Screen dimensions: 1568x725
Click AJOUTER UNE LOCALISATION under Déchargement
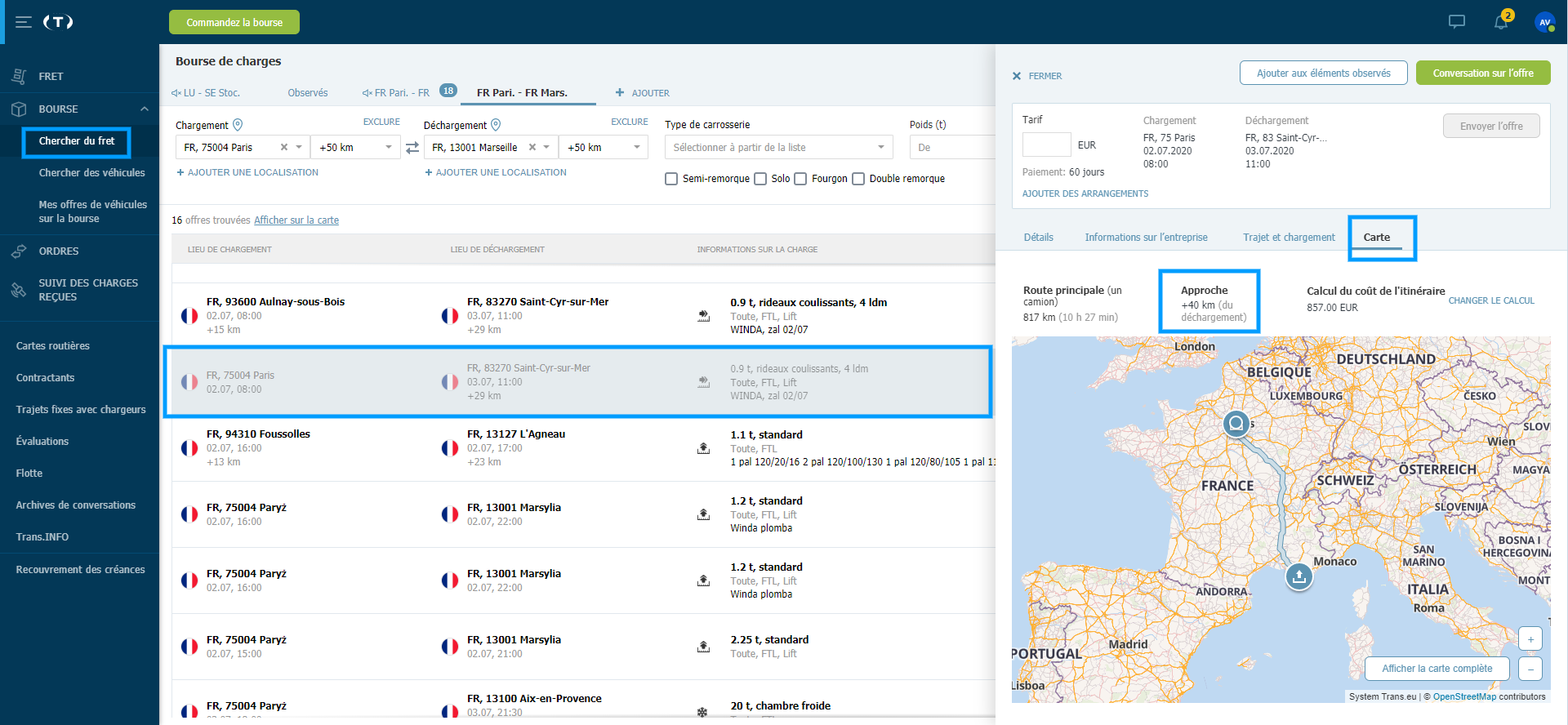(496, 172)
